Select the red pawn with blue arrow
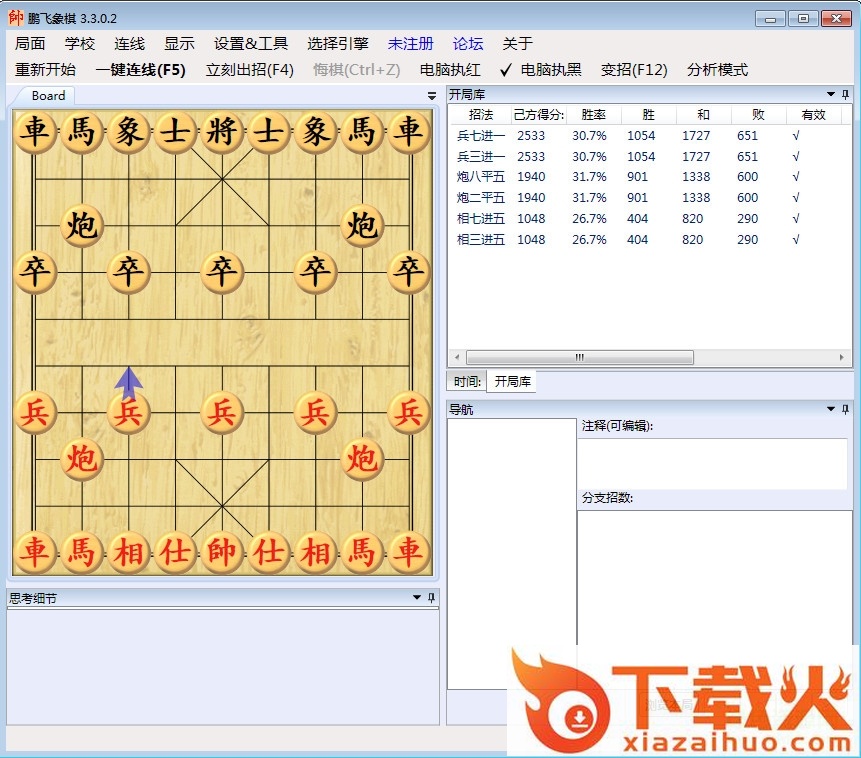The image size is (861, 758). point(128,413)
